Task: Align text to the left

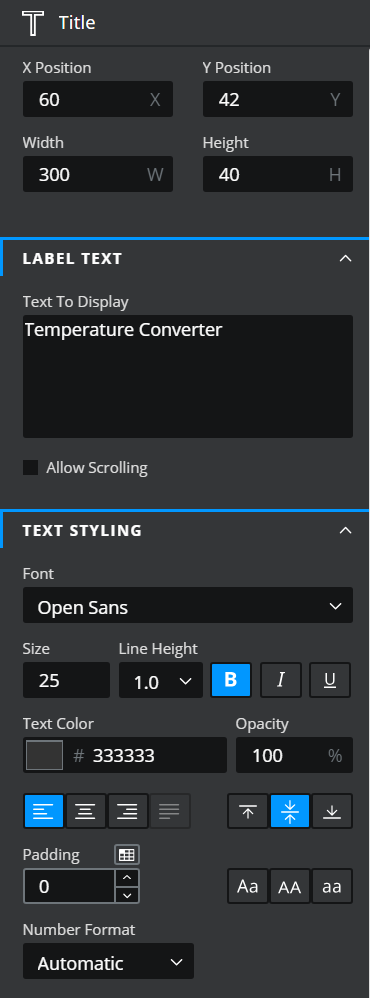Action: pos(43,811)
